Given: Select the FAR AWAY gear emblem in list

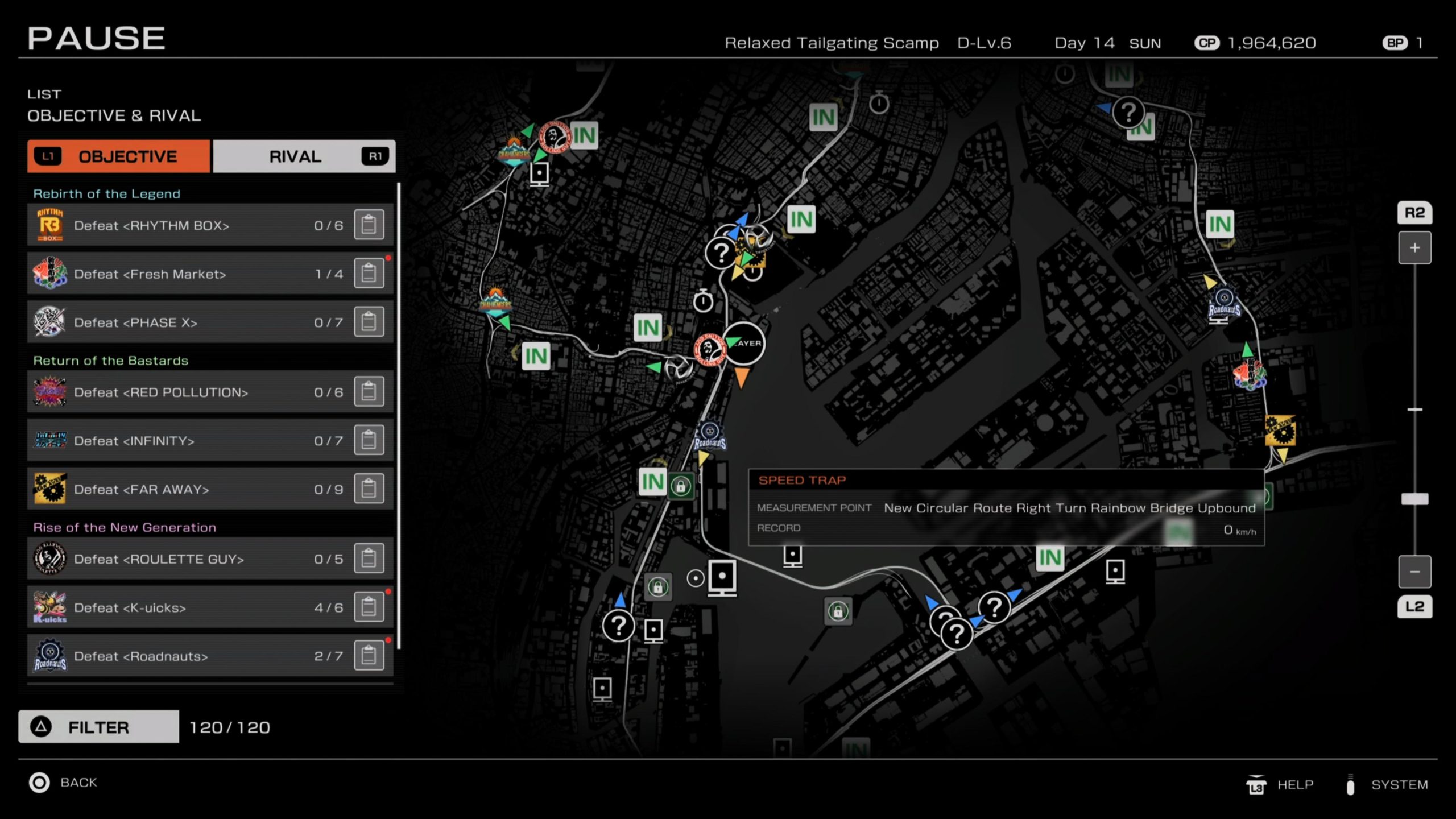Looking at the screenshot, I should (x=49, y=489).
